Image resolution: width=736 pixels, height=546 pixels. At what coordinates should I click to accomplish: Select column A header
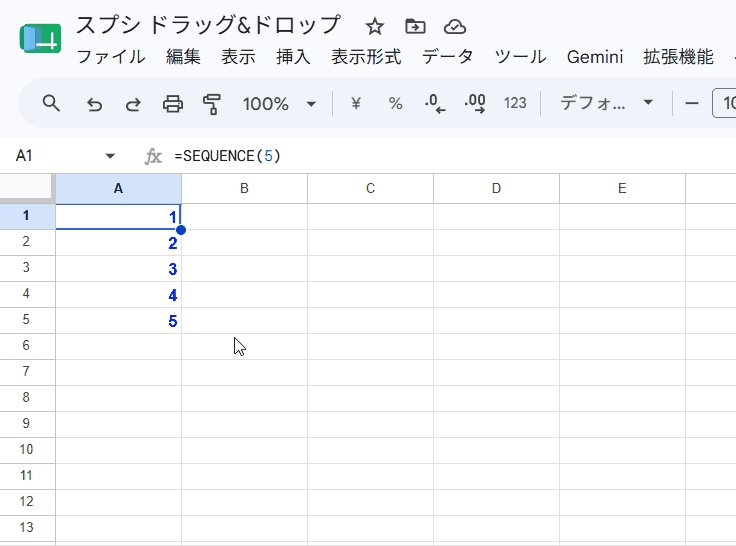point(118,189)
